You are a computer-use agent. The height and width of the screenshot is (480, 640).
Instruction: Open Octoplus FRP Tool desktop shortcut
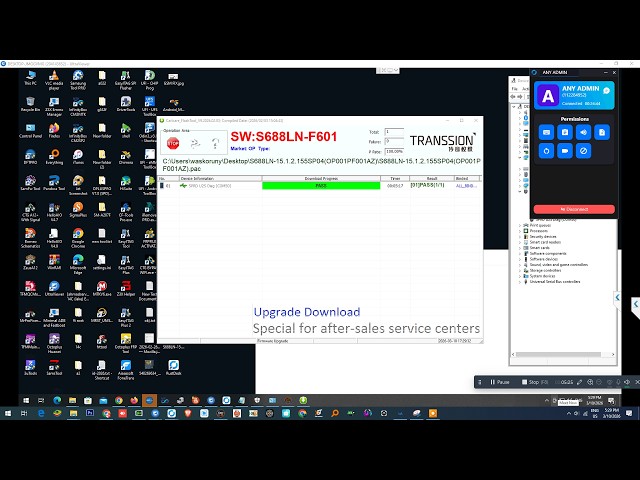coord(126,343)
